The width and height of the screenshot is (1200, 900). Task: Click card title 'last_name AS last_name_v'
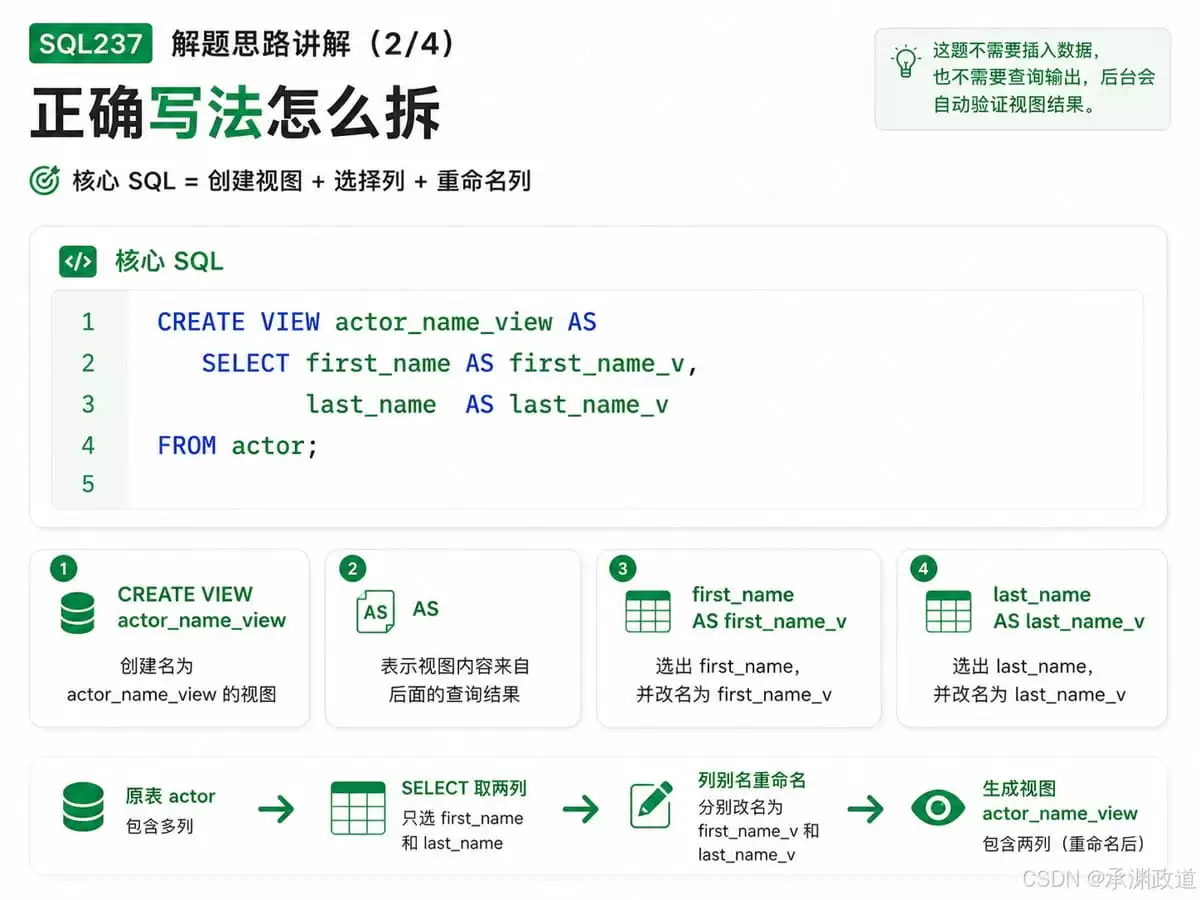1069,608
